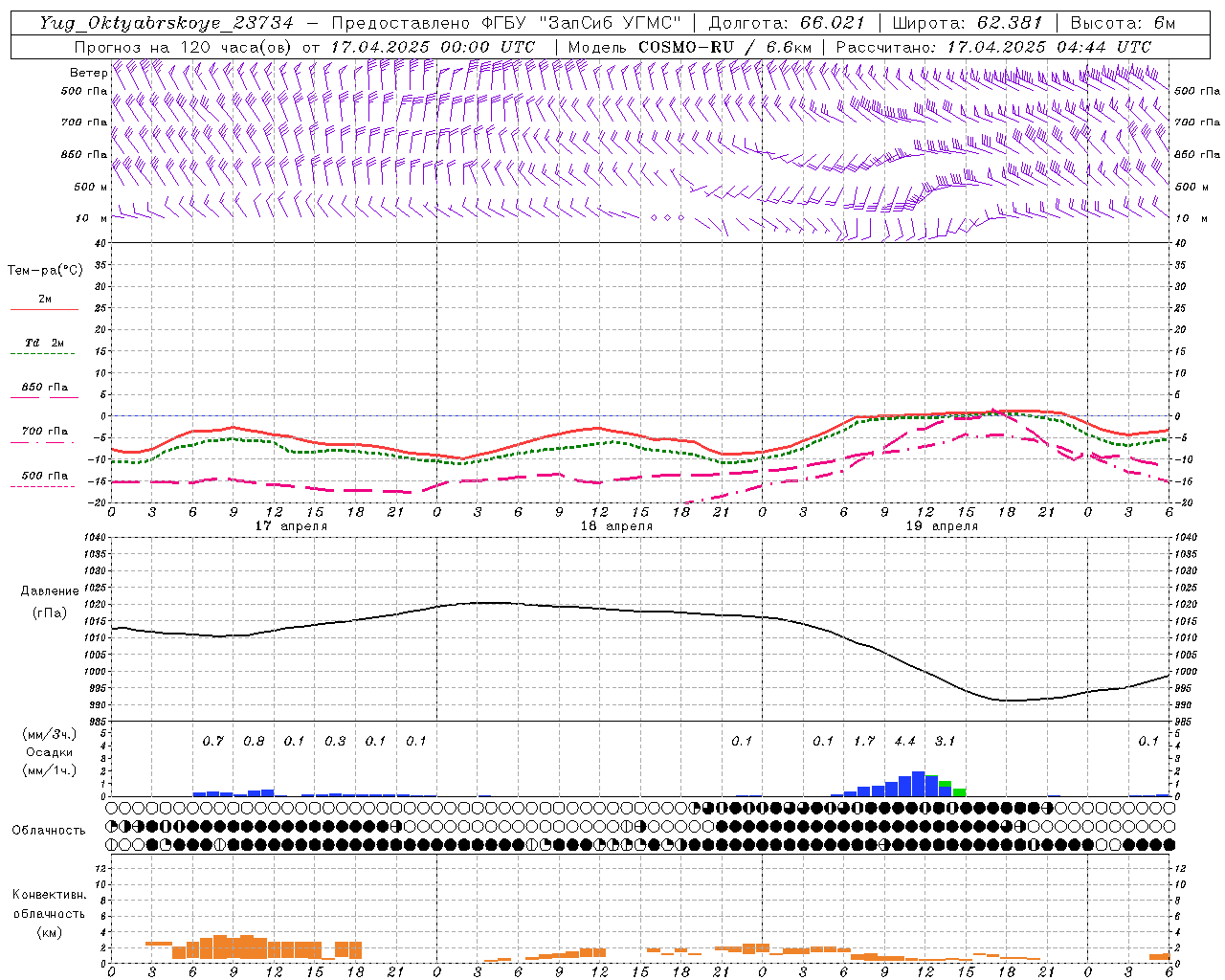Click the 'Осадки' precipitation label
Image resolution: width=1225 pixels, height=980 pixels.
(x=50, y=752)
